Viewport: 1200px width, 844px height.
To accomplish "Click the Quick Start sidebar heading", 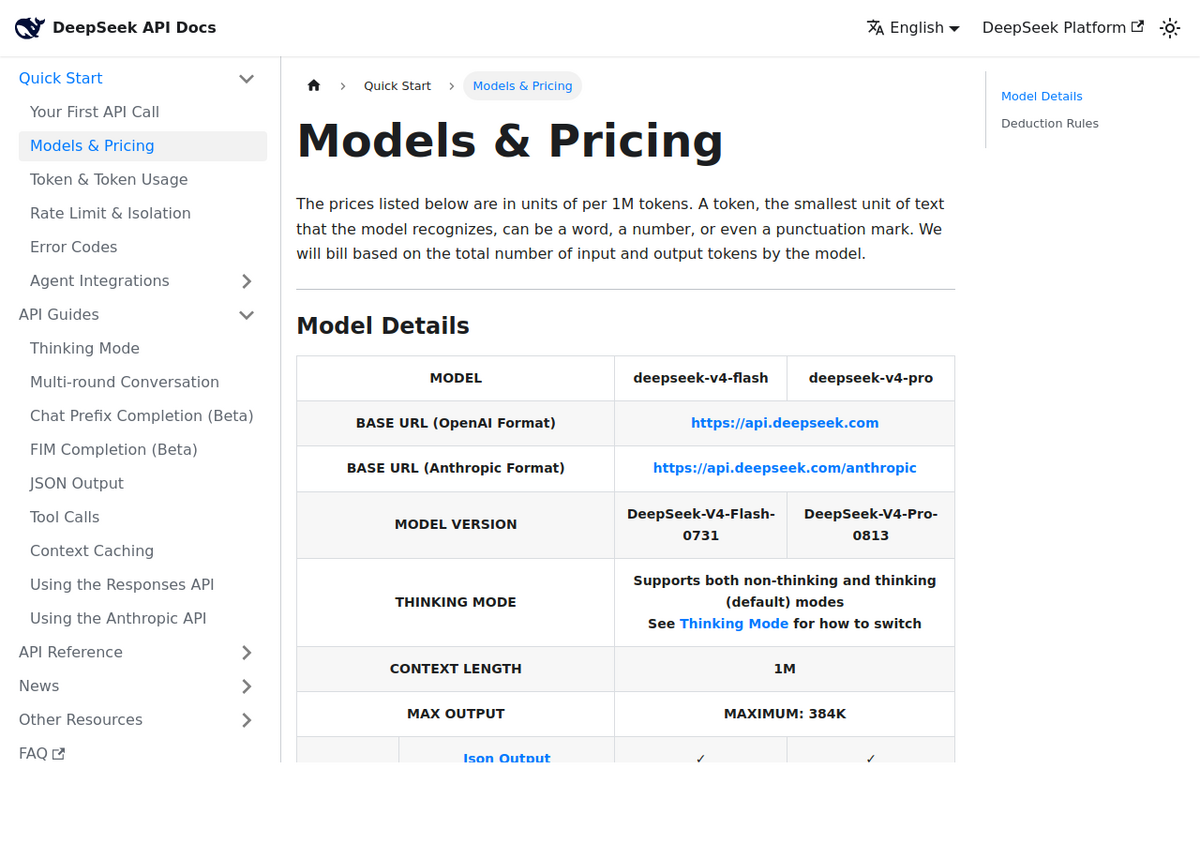I will (61, 79).
